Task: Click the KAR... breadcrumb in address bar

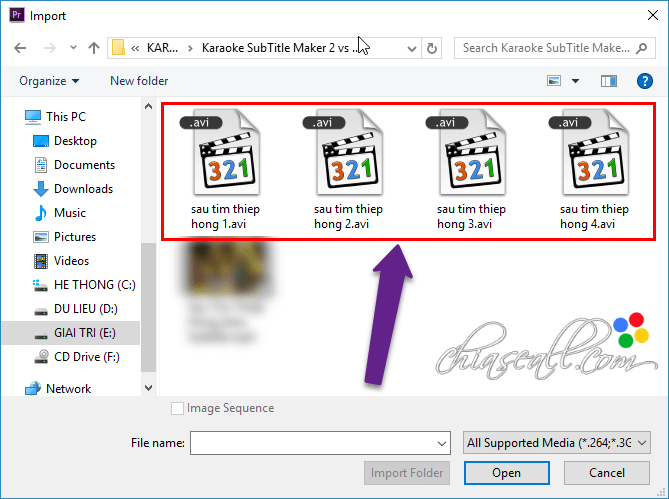Action: 162,48
